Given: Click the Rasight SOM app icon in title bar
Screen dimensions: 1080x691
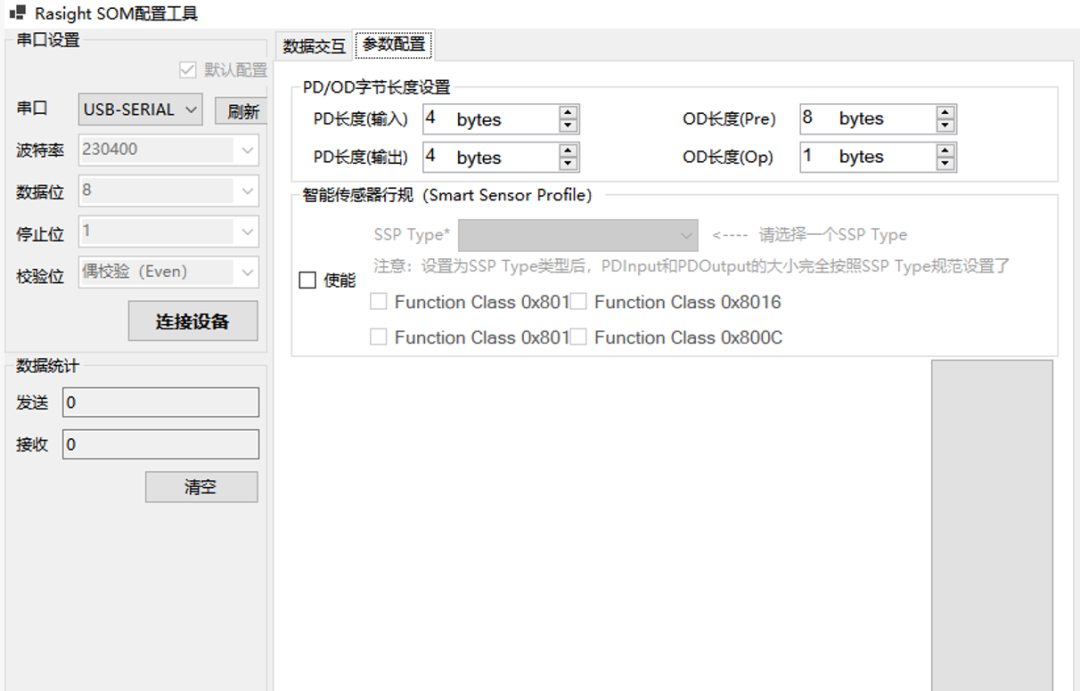Looking at the screenshot, I should pyautogui.click(x=17, y=14).
